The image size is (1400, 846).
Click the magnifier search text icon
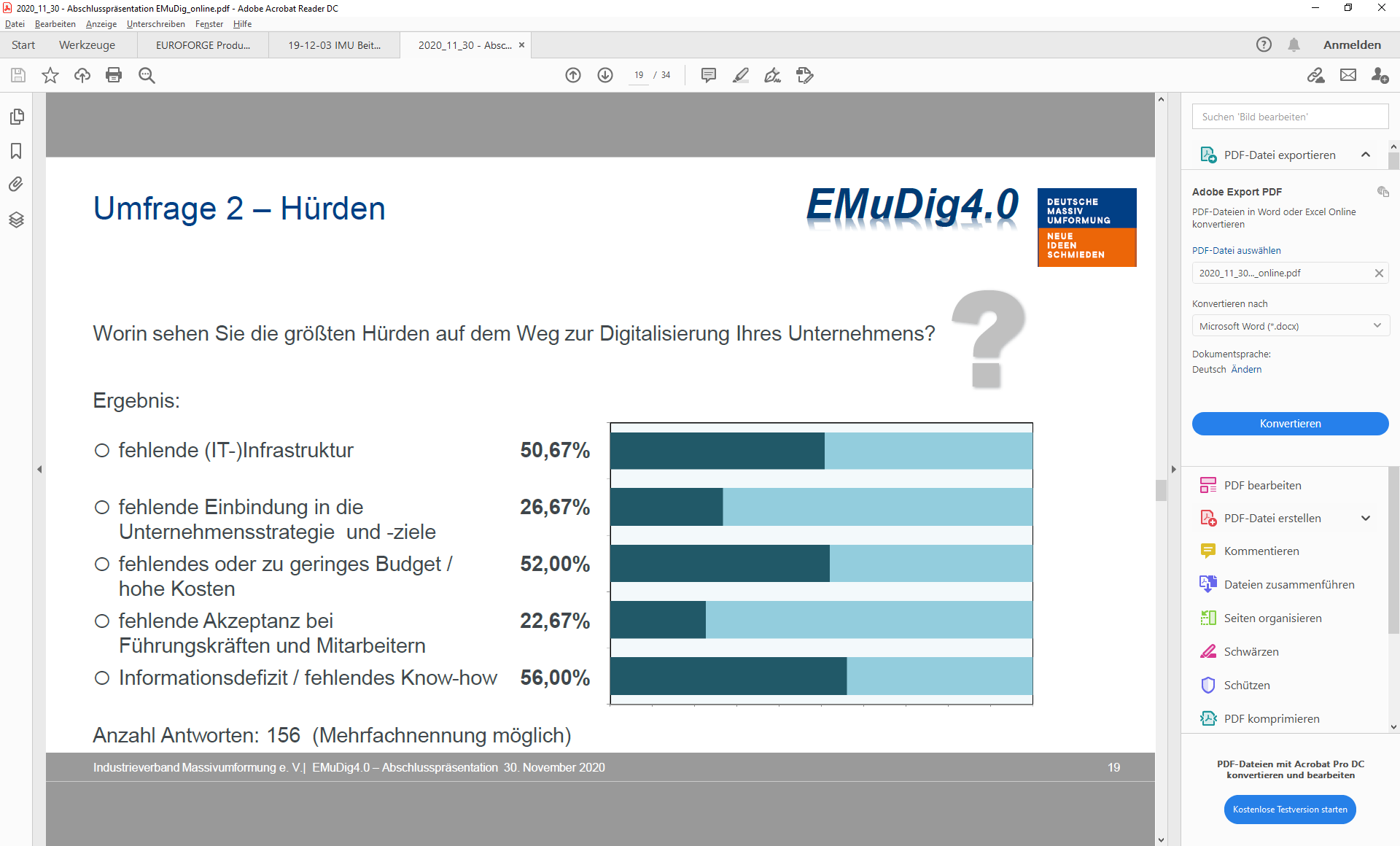147,75
